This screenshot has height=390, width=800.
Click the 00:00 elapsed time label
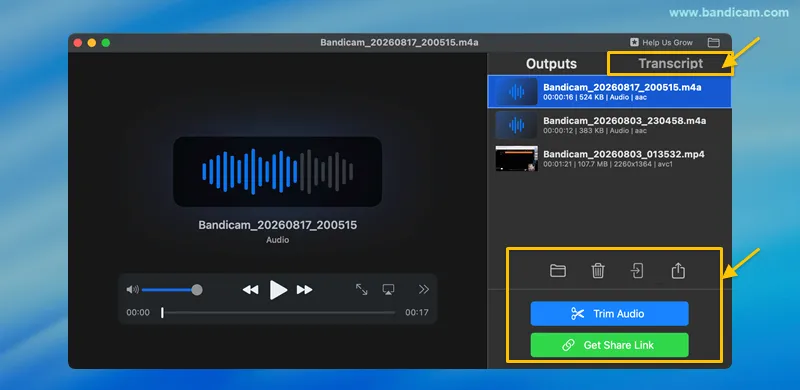click(138, 312)
